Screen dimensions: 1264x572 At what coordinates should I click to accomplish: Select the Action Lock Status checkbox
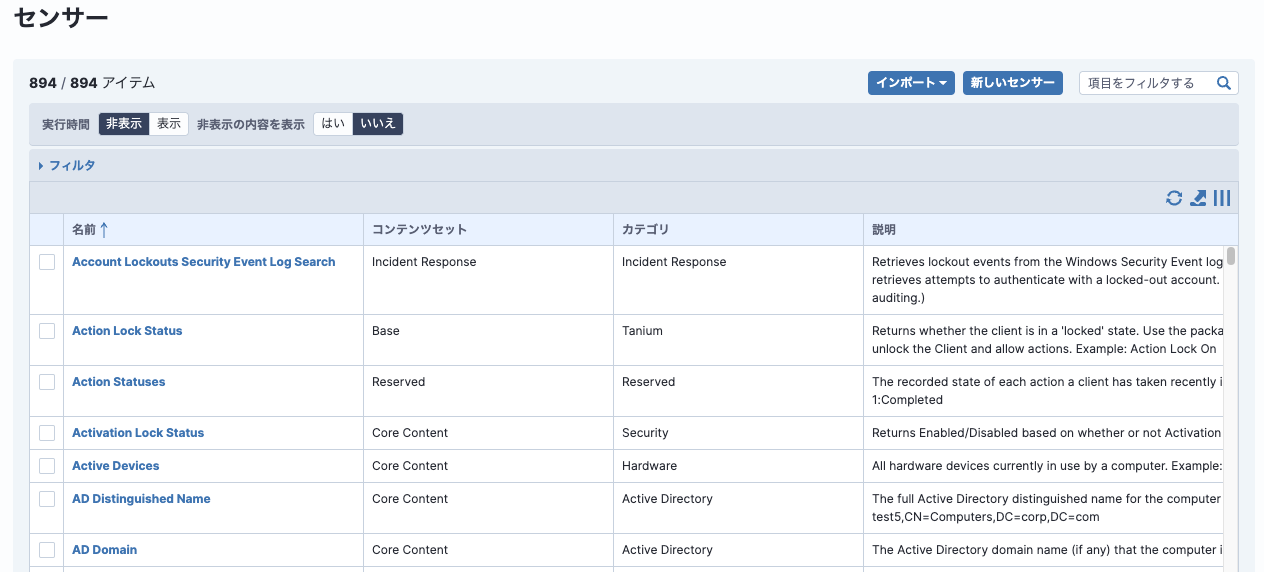tap(47, 331)
